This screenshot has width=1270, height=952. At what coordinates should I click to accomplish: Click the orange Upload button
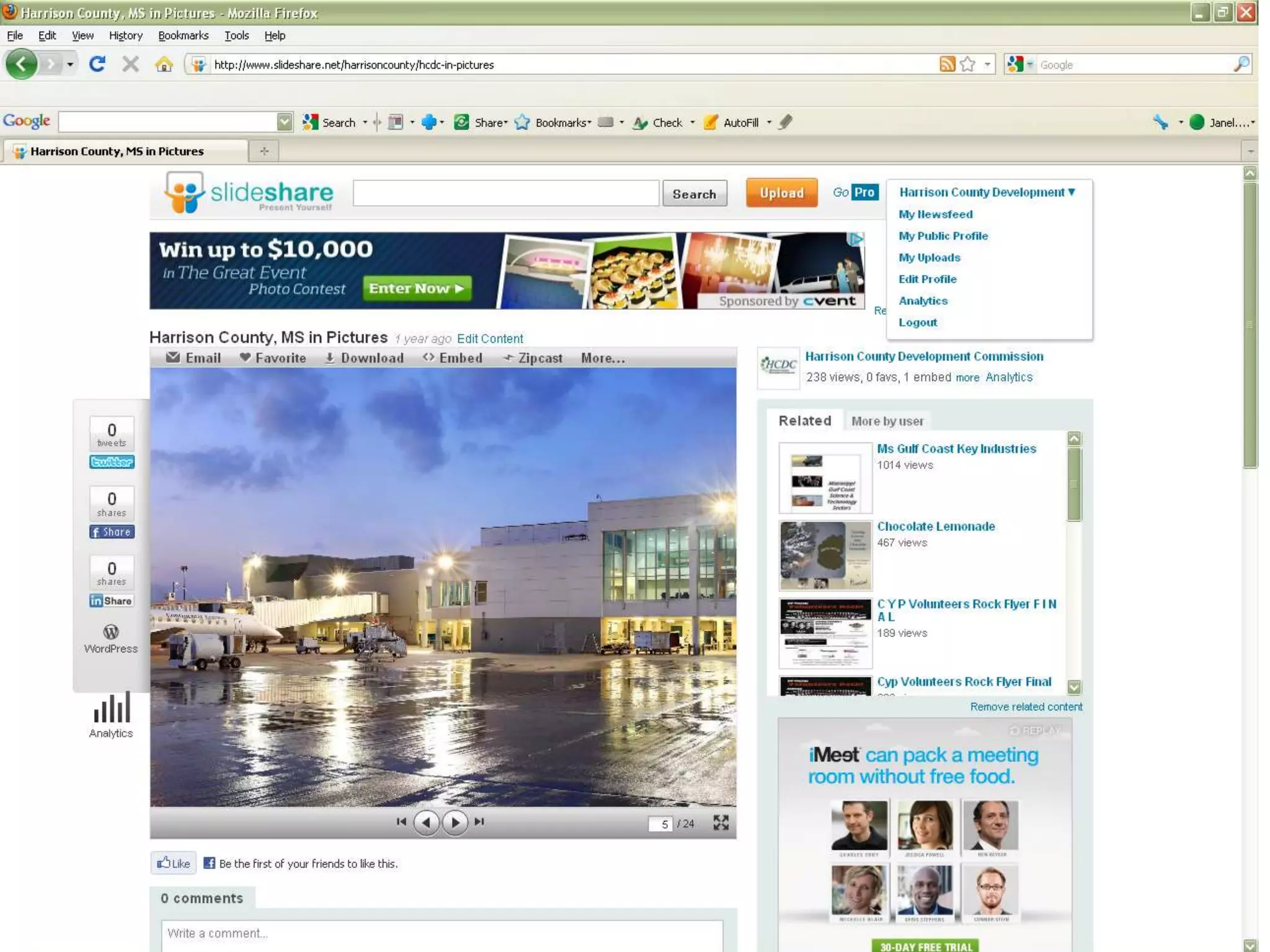click(x=781, y=193)
